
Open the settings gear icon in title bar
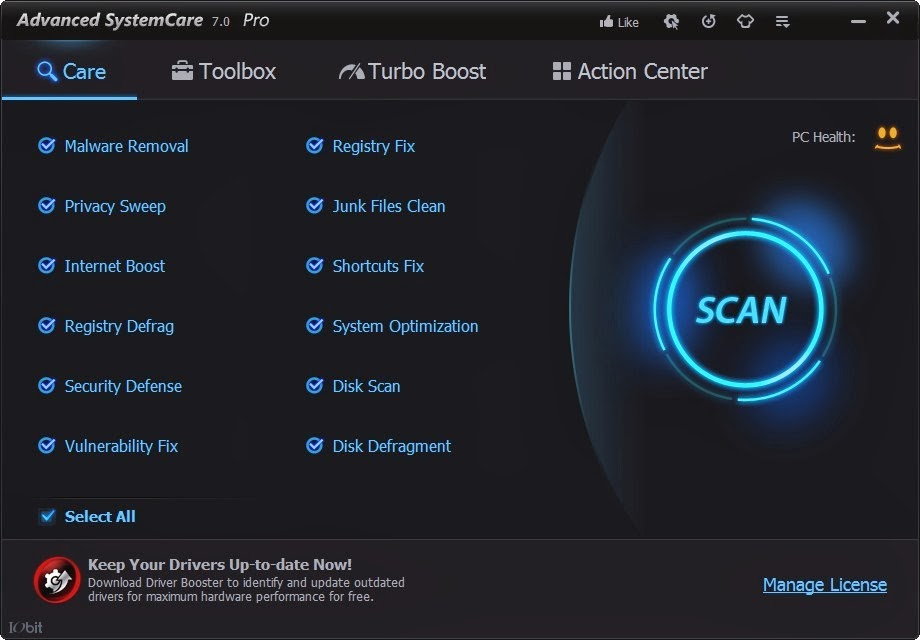671,22
